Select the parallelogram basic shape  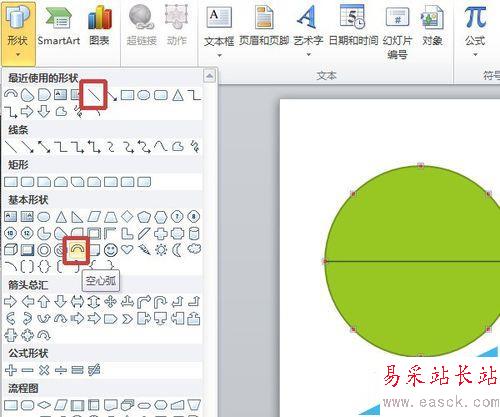click(x=94, y=217)
